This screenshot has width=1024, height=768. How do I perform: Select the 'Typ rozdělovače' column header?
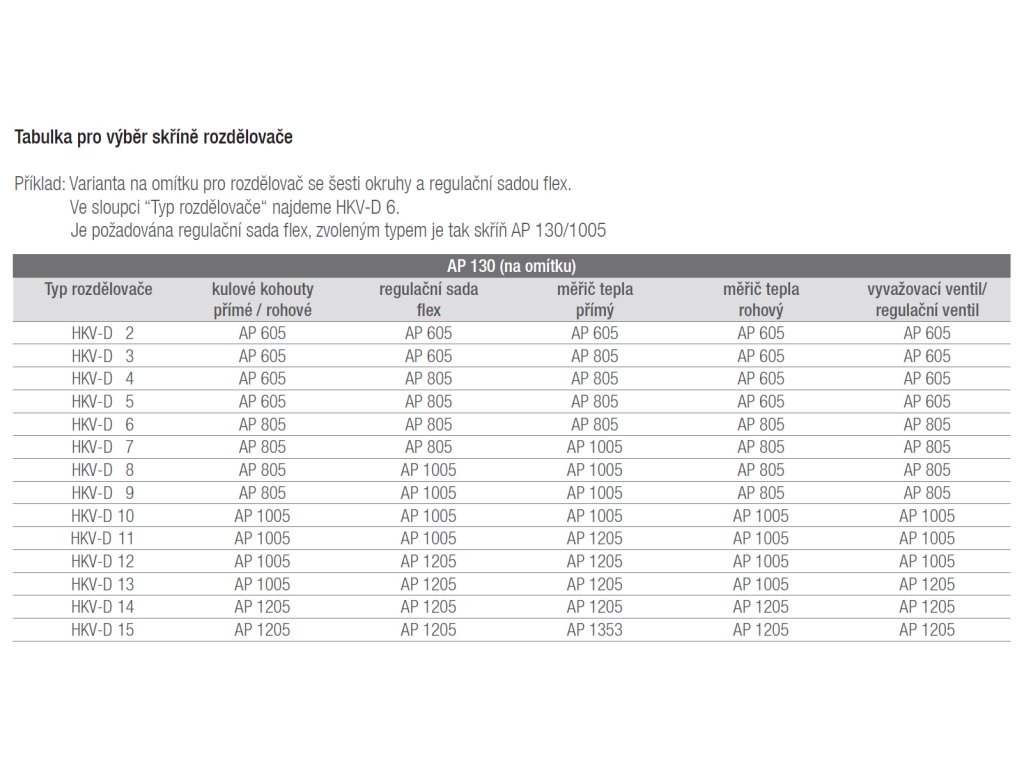[x=98, y=290]
